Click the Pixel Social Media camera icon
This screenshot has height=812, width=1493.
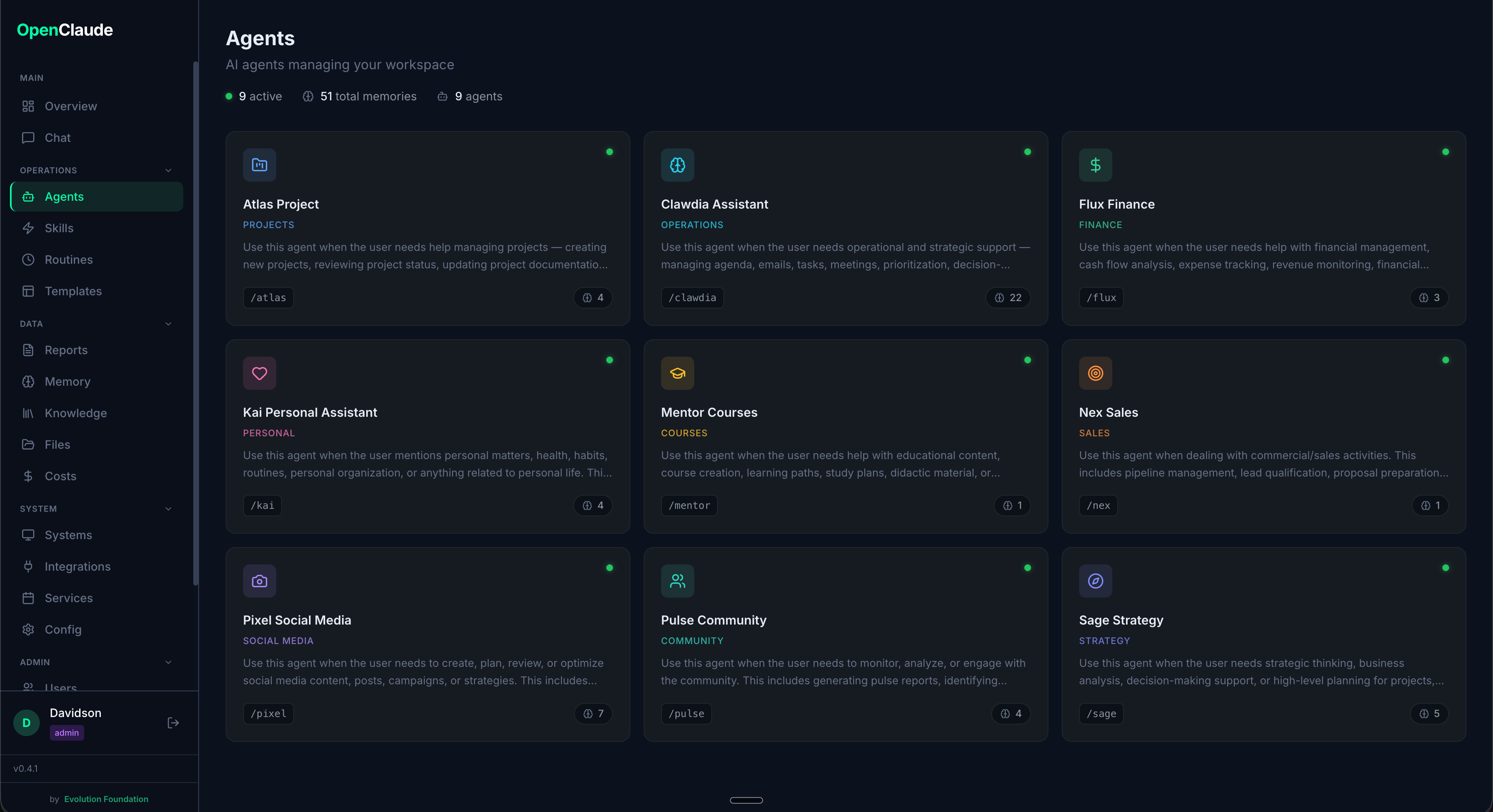[259, 581]
